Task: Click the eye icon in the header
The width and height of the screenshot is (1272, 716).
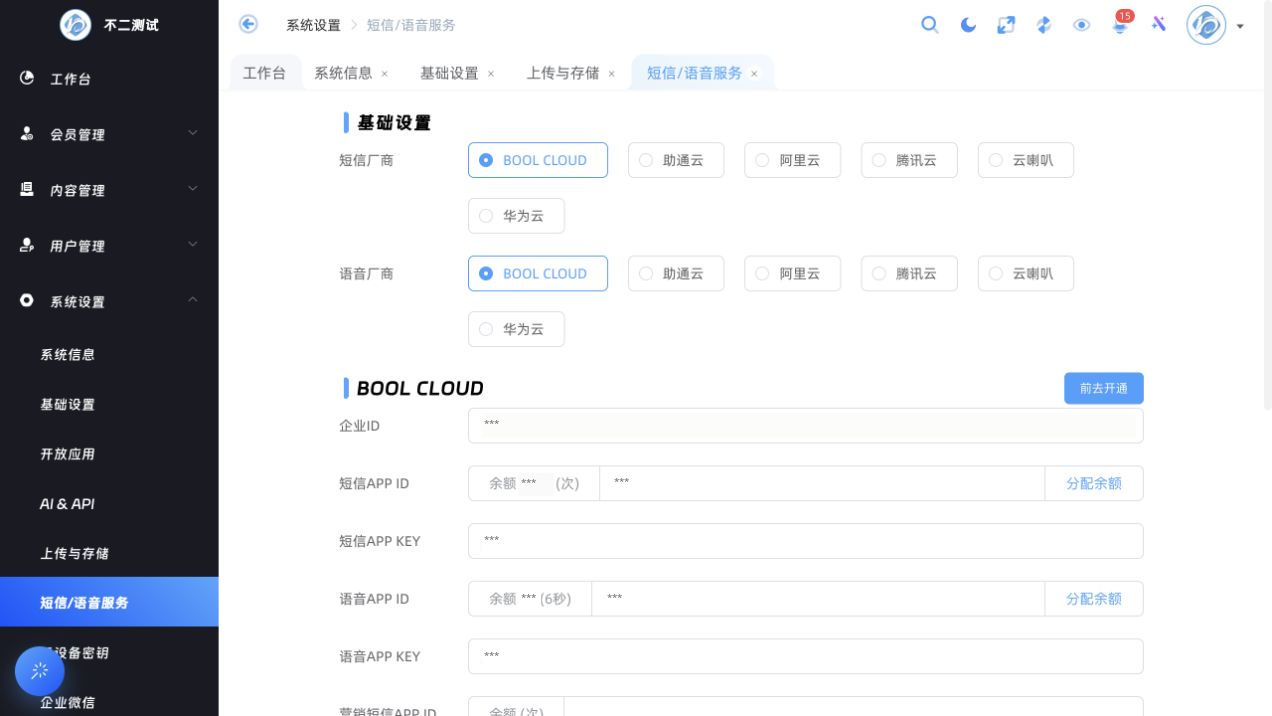Action: tap(1082, 25)
